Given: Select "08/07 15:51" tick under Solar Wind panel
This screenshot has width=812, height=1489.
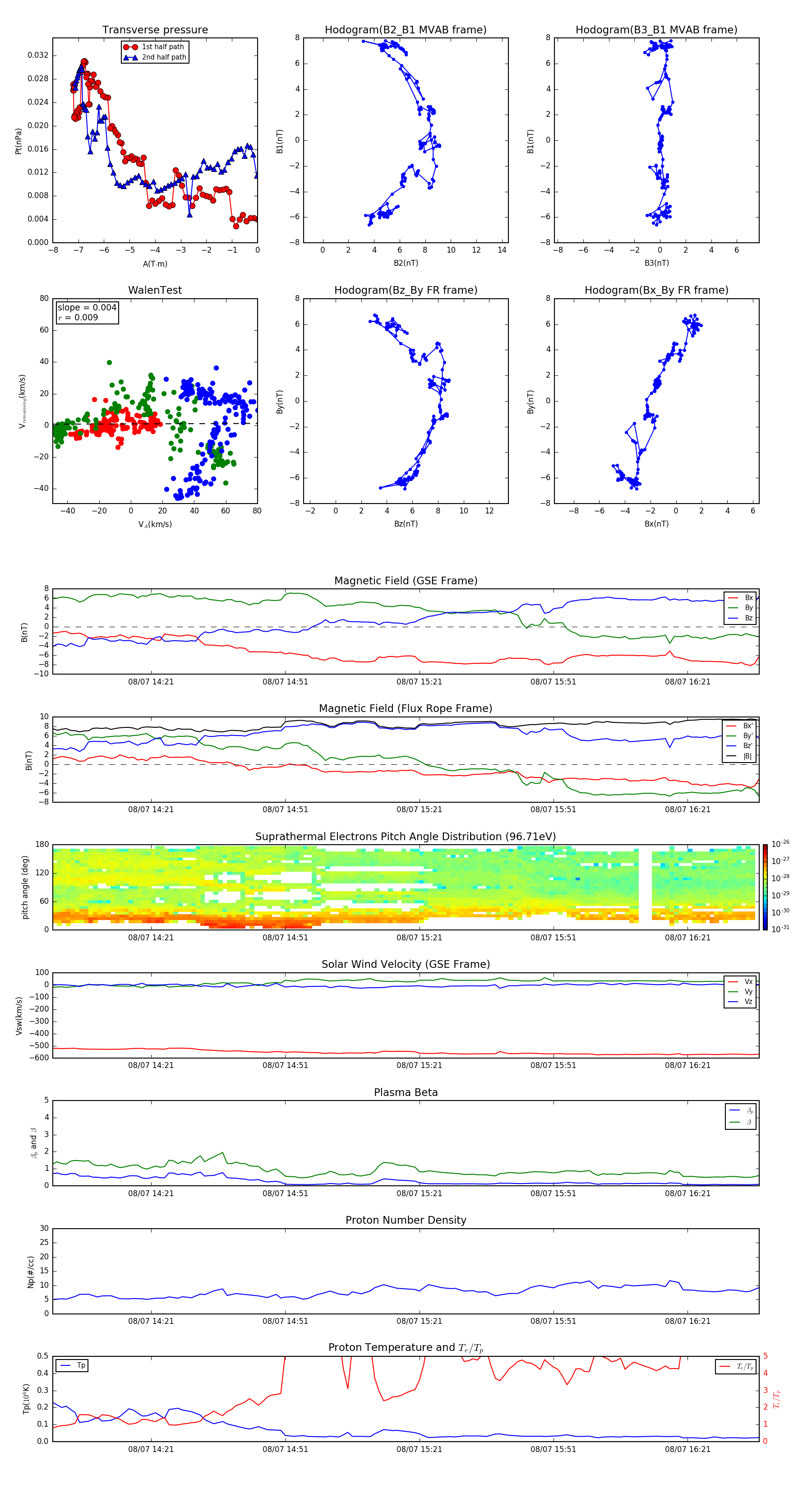Looking at the screenshot, I should (553, 1065).
